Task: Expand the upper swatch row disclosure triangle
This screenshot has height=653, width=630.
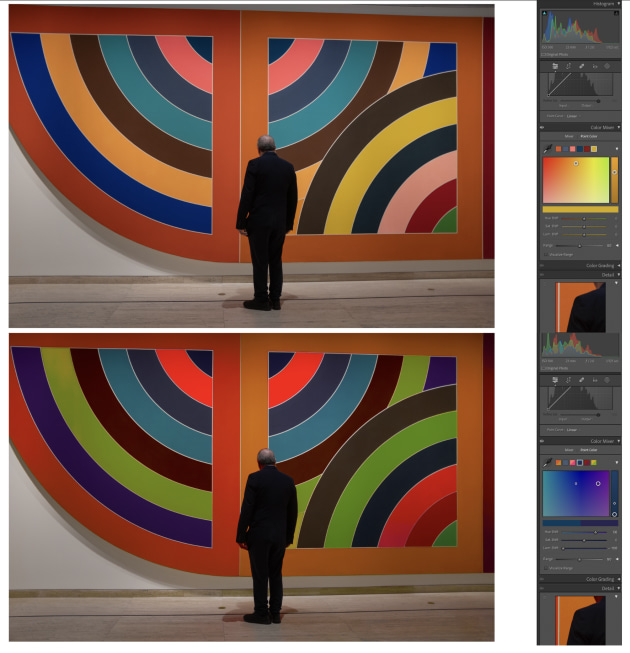Action: tap(617, 149)
